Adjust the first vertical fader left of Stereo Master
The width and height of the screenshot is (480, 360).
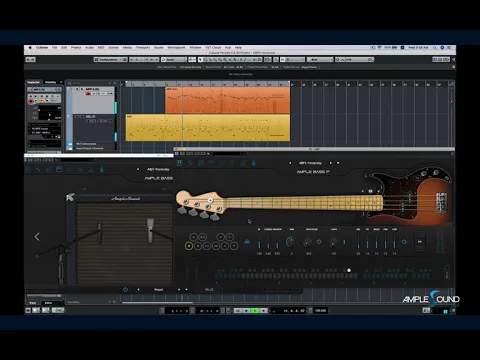point(259,242)
